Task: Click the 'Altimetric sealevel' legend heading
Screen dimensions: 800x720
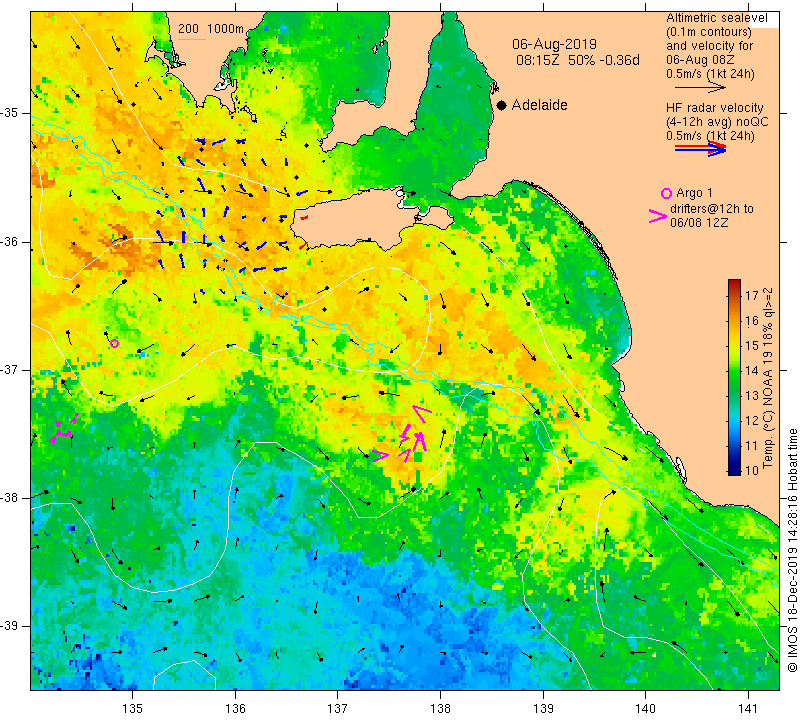Action: [717, 18]
